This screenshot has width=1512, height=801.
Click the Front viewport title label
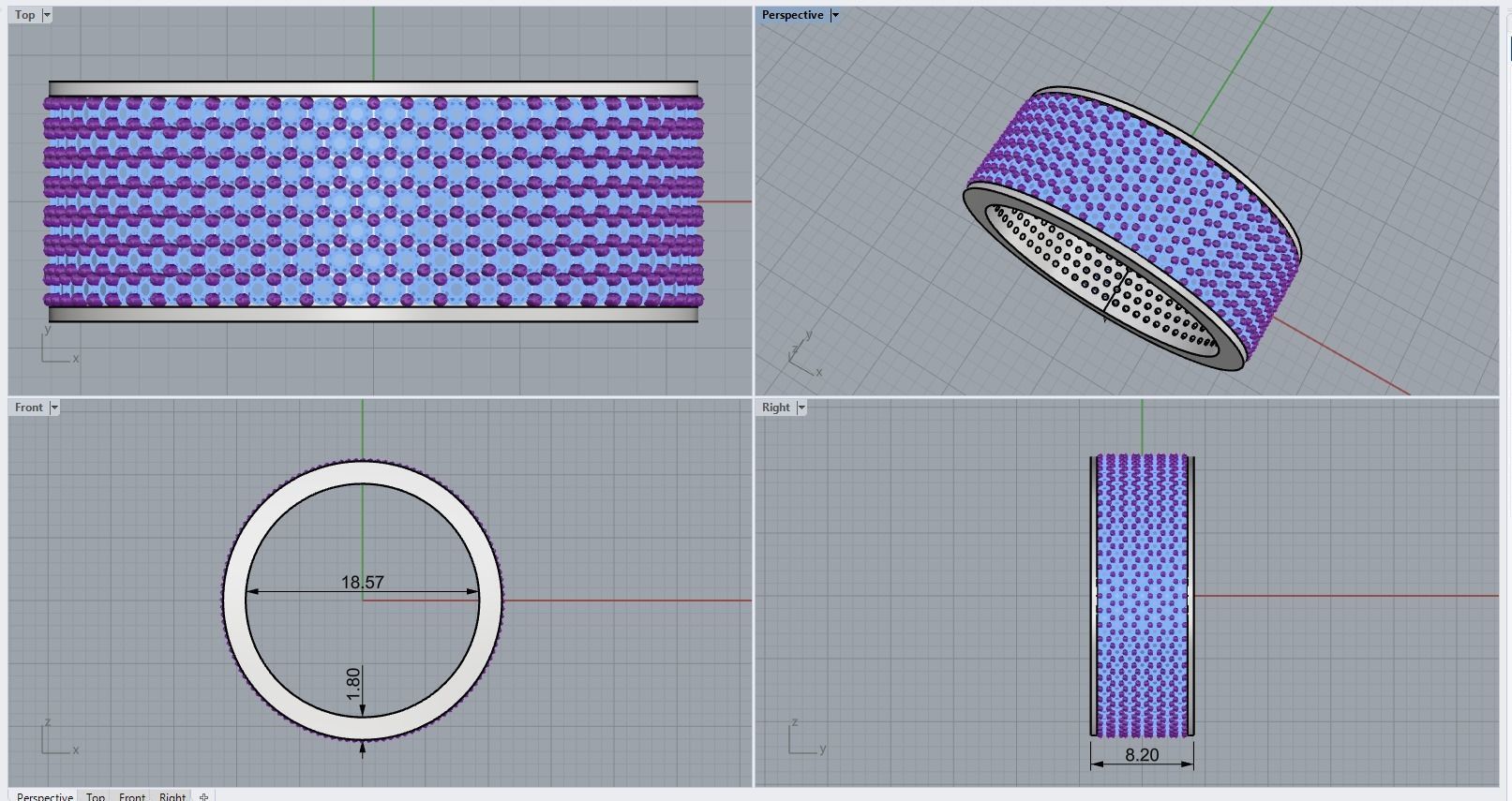(29, 408)
